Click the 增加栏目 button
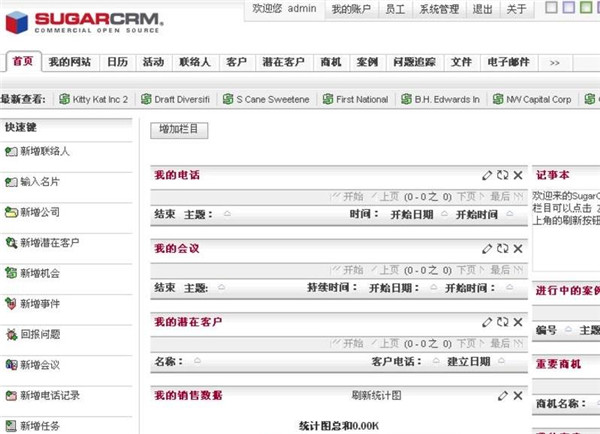The width and height of the screenshot is (600, 434). click(x=179, y=130)
